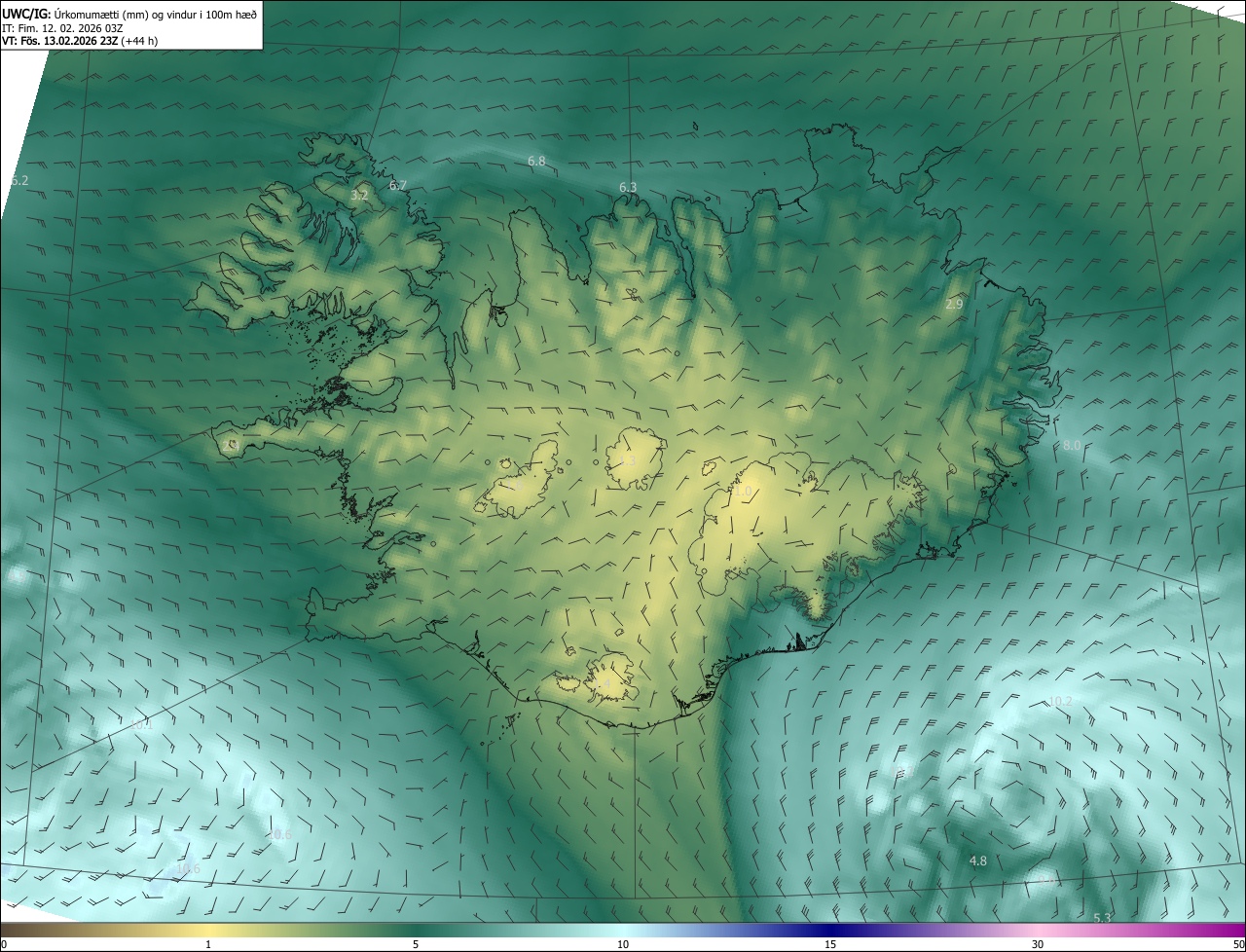Click the 3.2 value in the Westfjords

[x=359, y=196]
